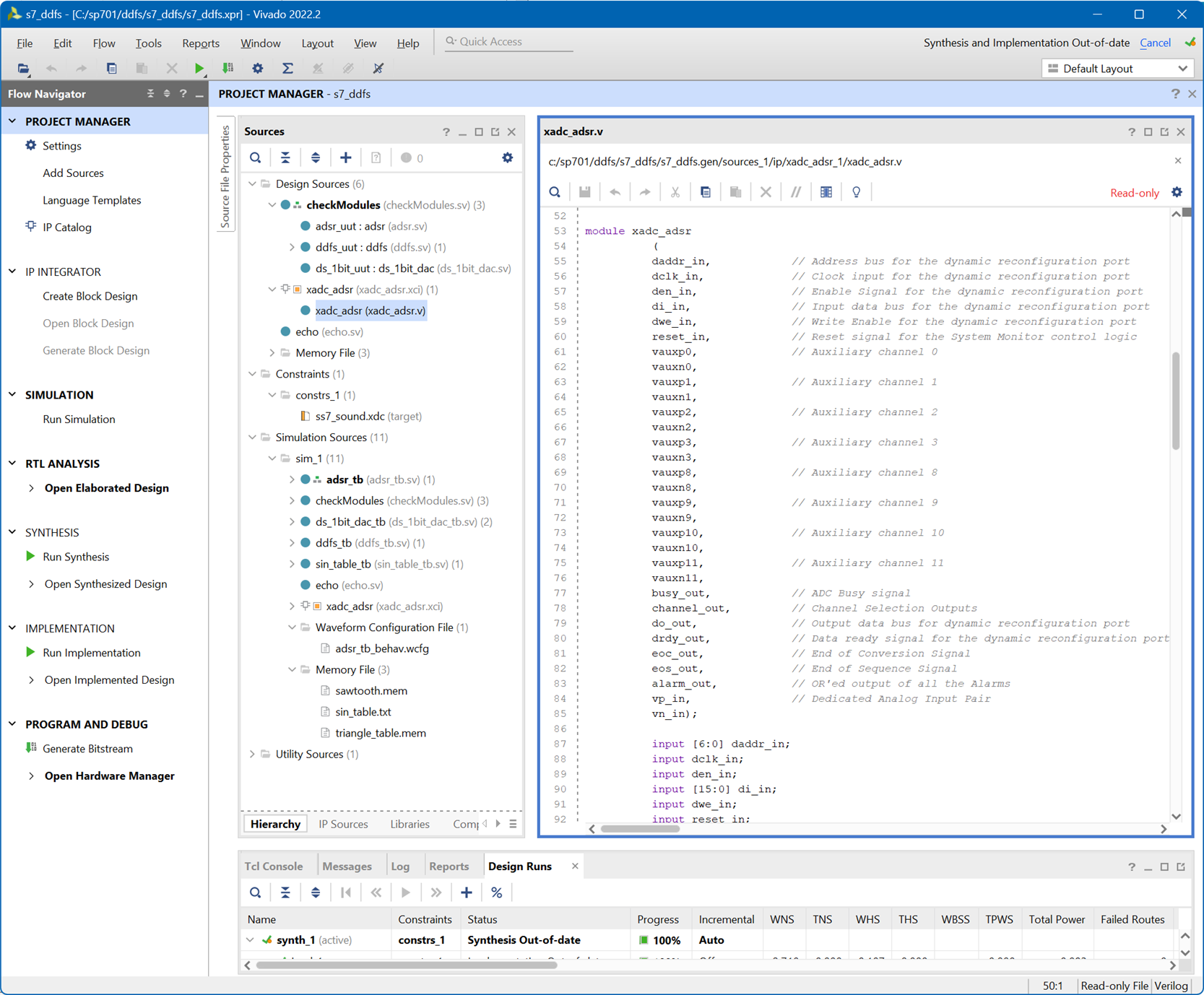Add a new run with plus icon
Image resolution: width=1204 pixels, height=995 pixels.
coord(467,893)
